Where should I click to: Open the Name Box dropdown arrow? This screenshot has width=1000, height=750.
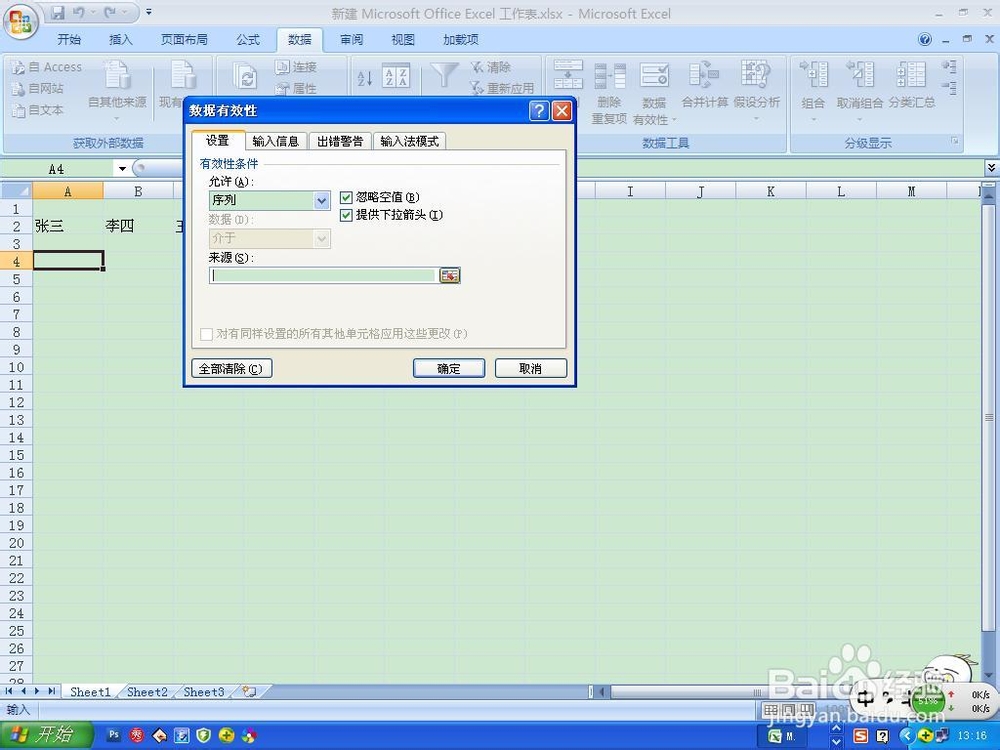[122, 169]
